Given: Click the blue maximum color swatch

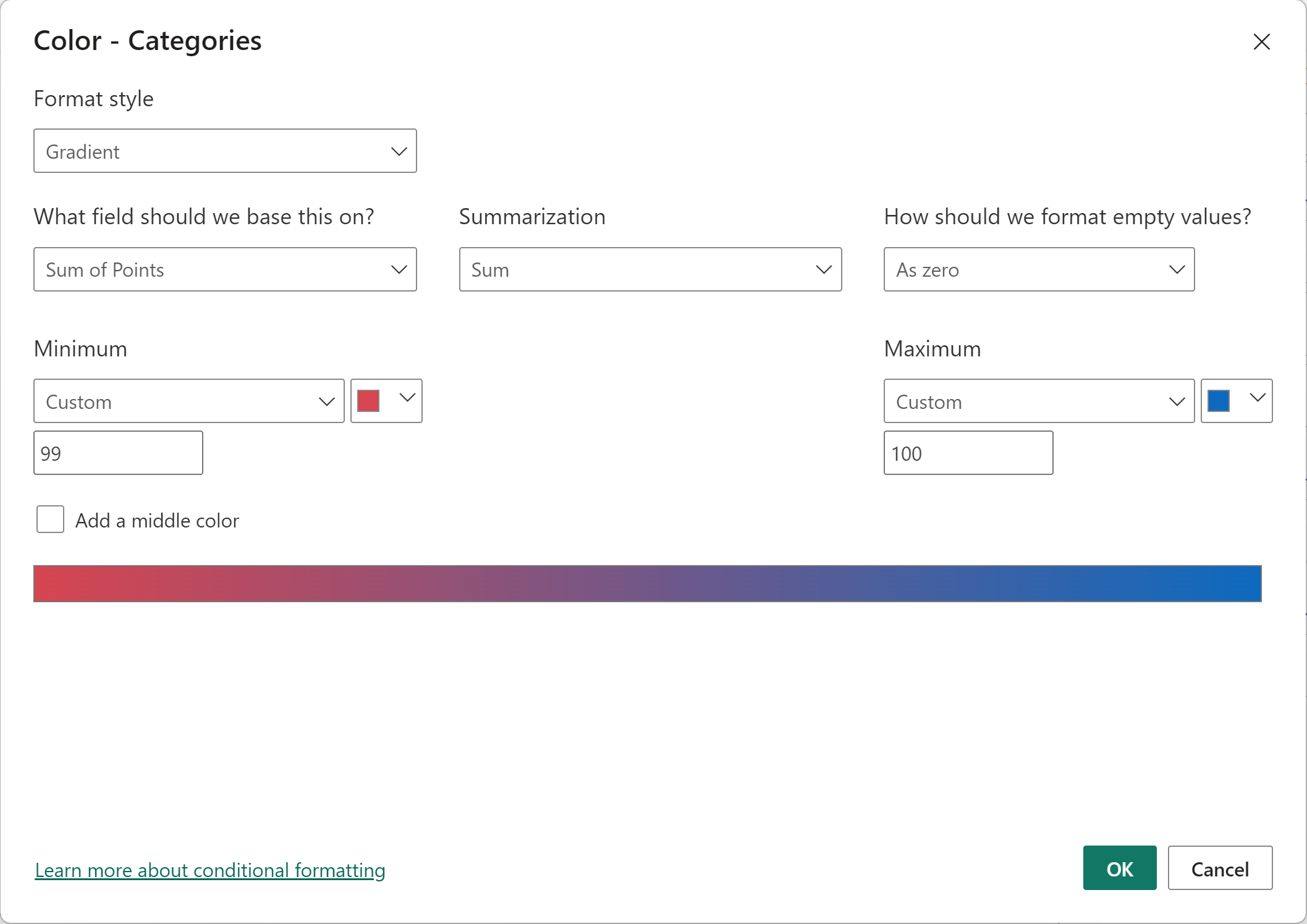Looking at the screenshot, I should click(1219, 401).
